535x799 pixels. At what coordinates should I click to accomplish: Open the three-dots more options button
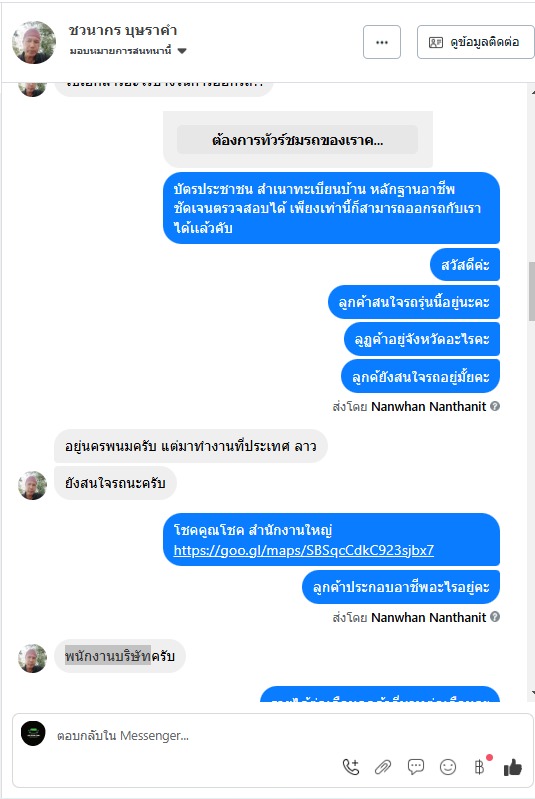point(382,42)
